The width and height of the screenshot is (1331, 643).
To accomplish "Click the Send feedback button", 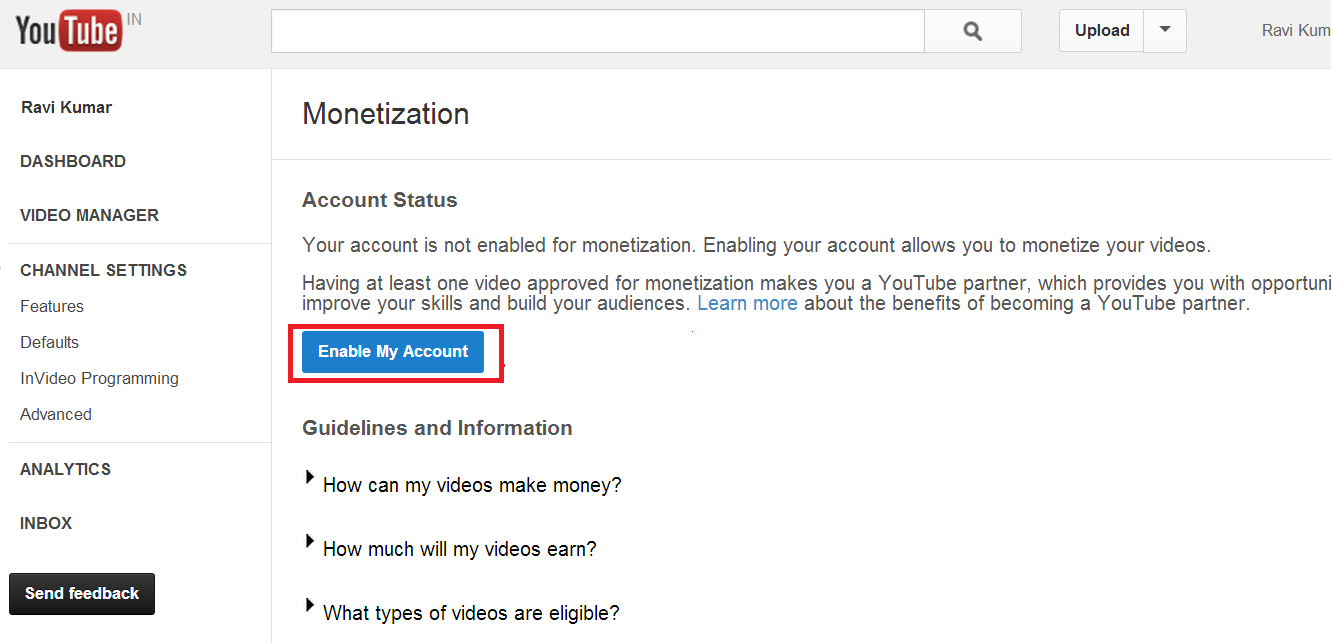I will tap(82, 594).
